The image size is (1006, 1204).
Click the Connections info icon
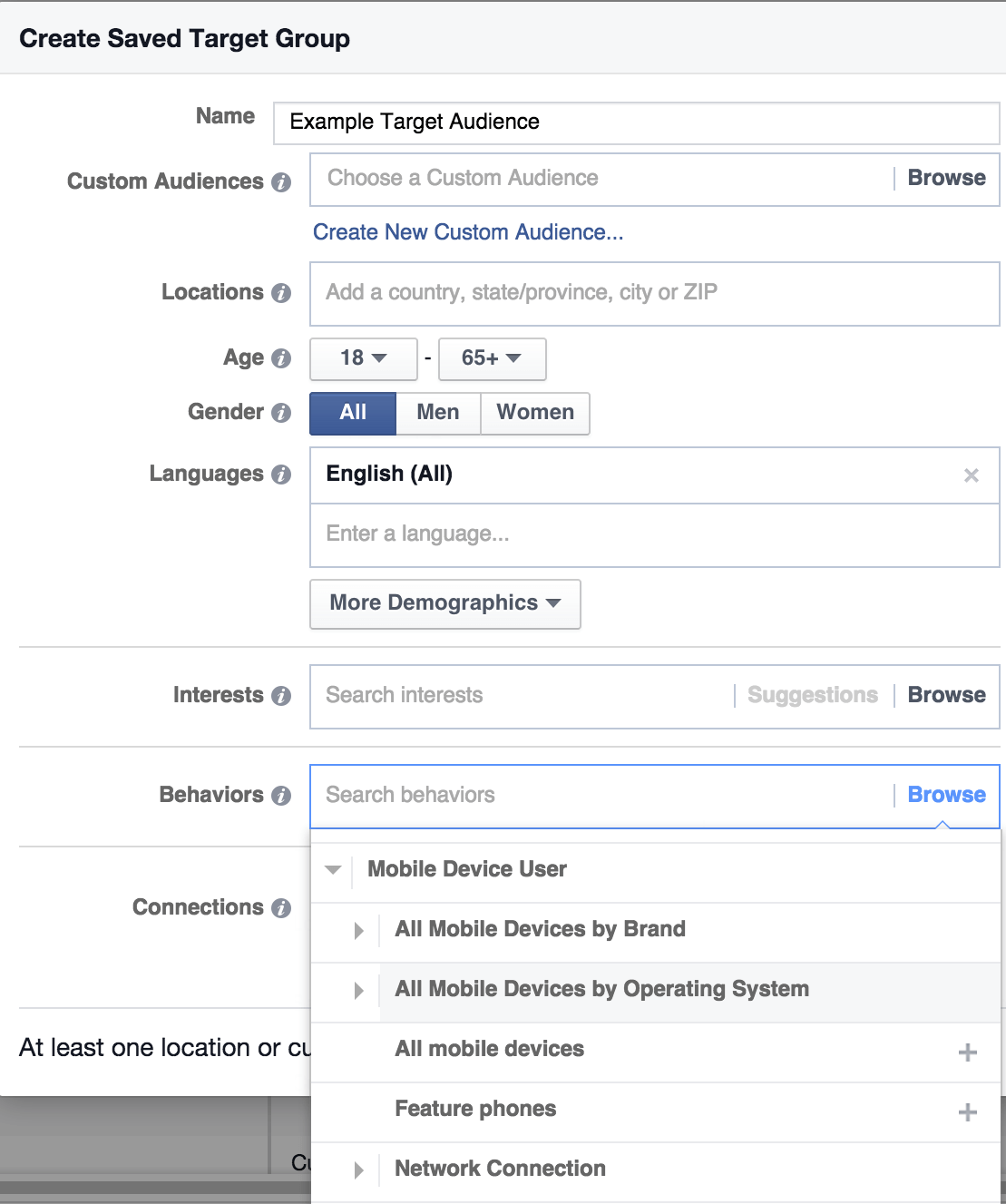[282, 908]
